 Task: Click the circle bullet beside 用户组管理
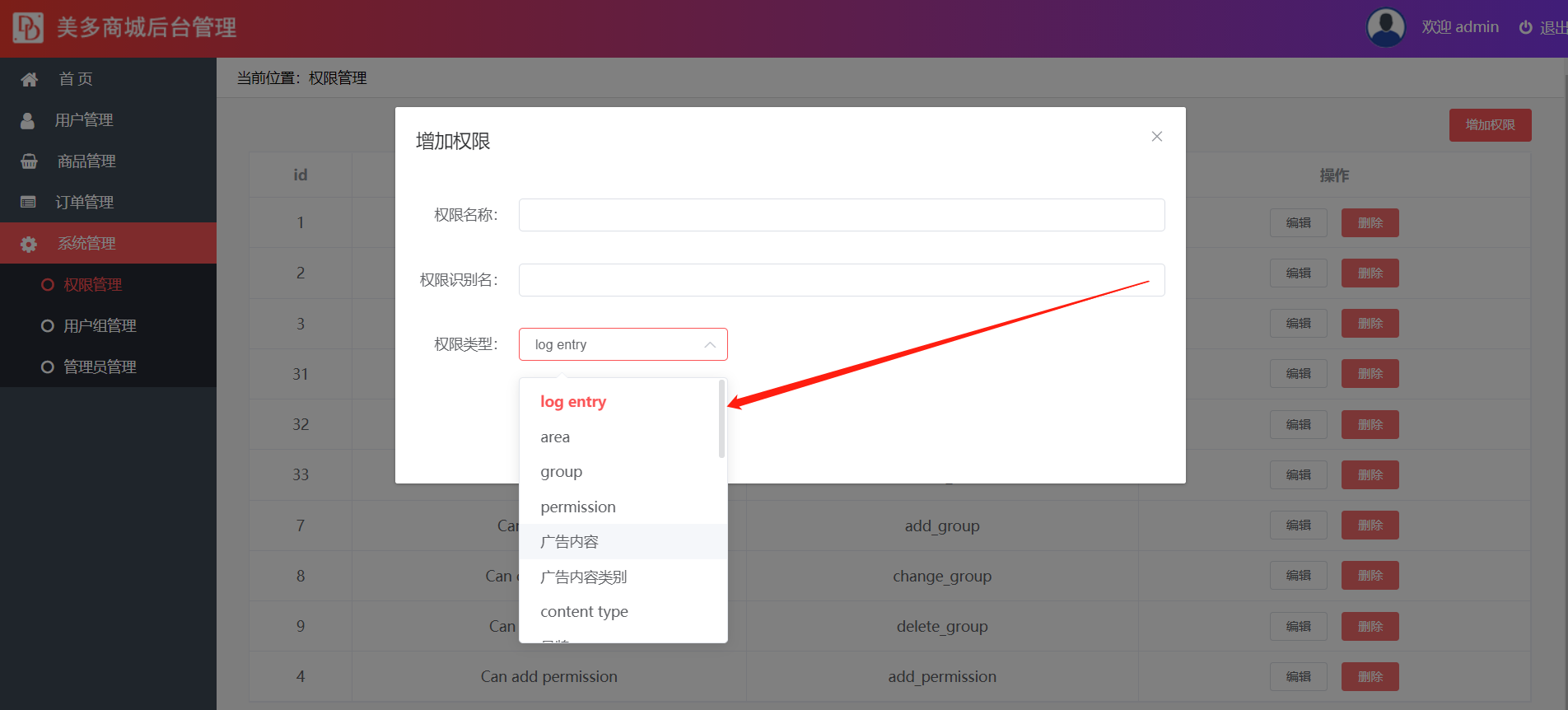tap(48, 326)
